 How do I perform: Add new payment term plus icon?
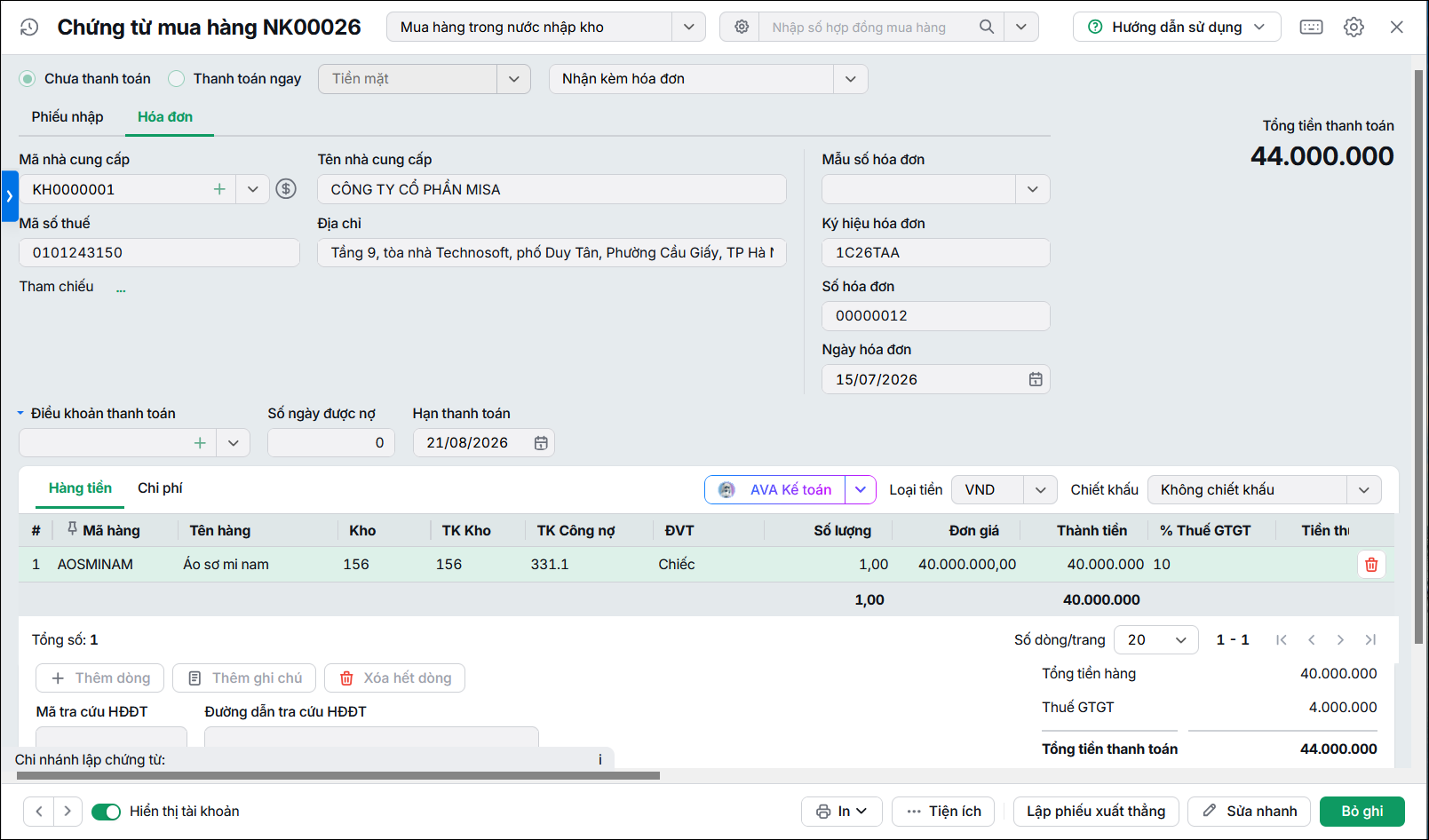(x=200, y=443)
